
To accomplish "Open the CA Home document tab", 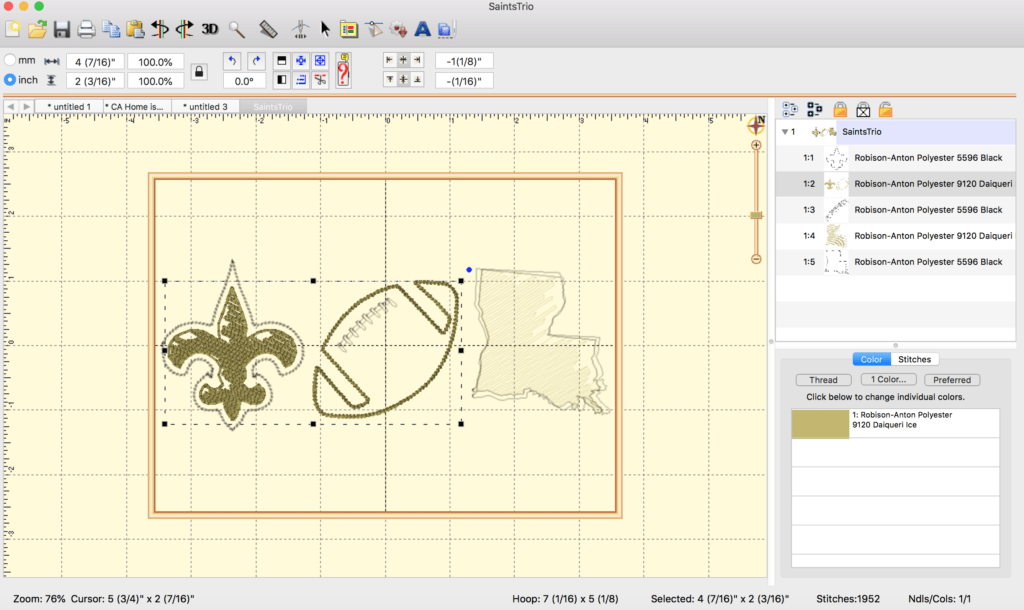I will (x=135, y=105).
